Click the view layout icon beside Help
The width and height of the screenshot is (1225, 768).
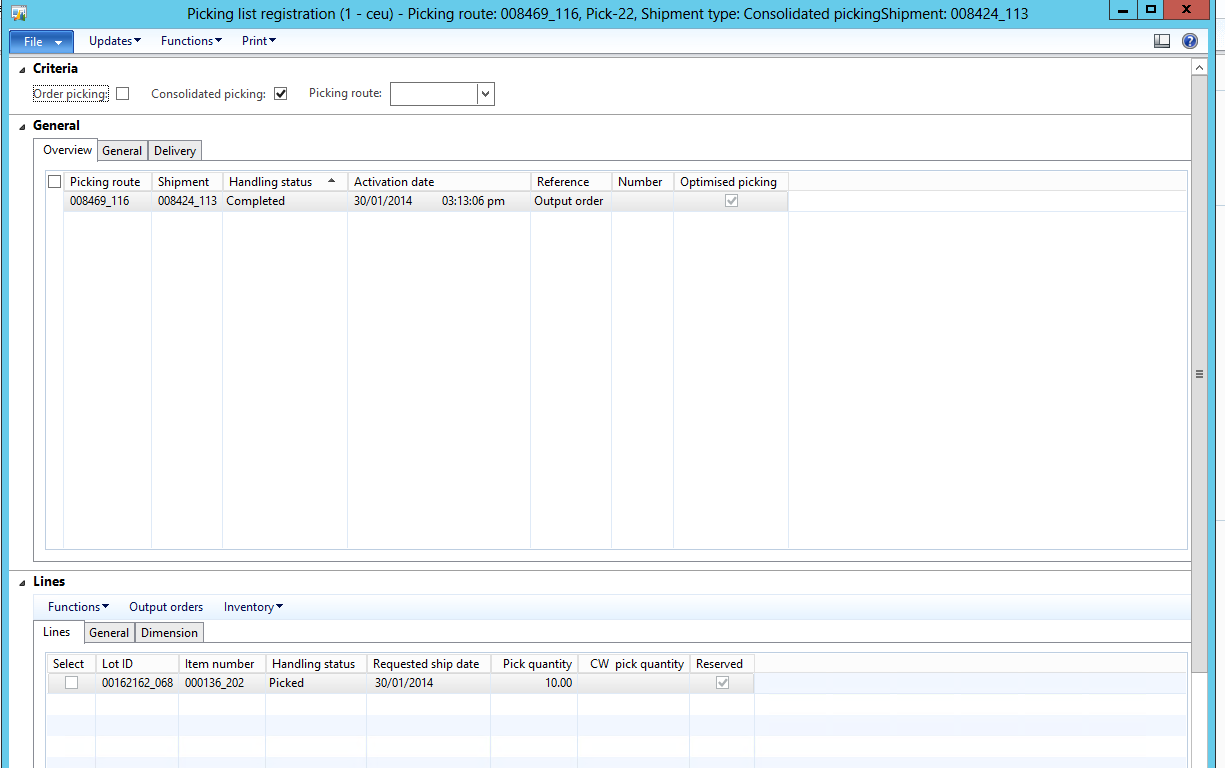pyautogui.click(x=1161, y=41)
